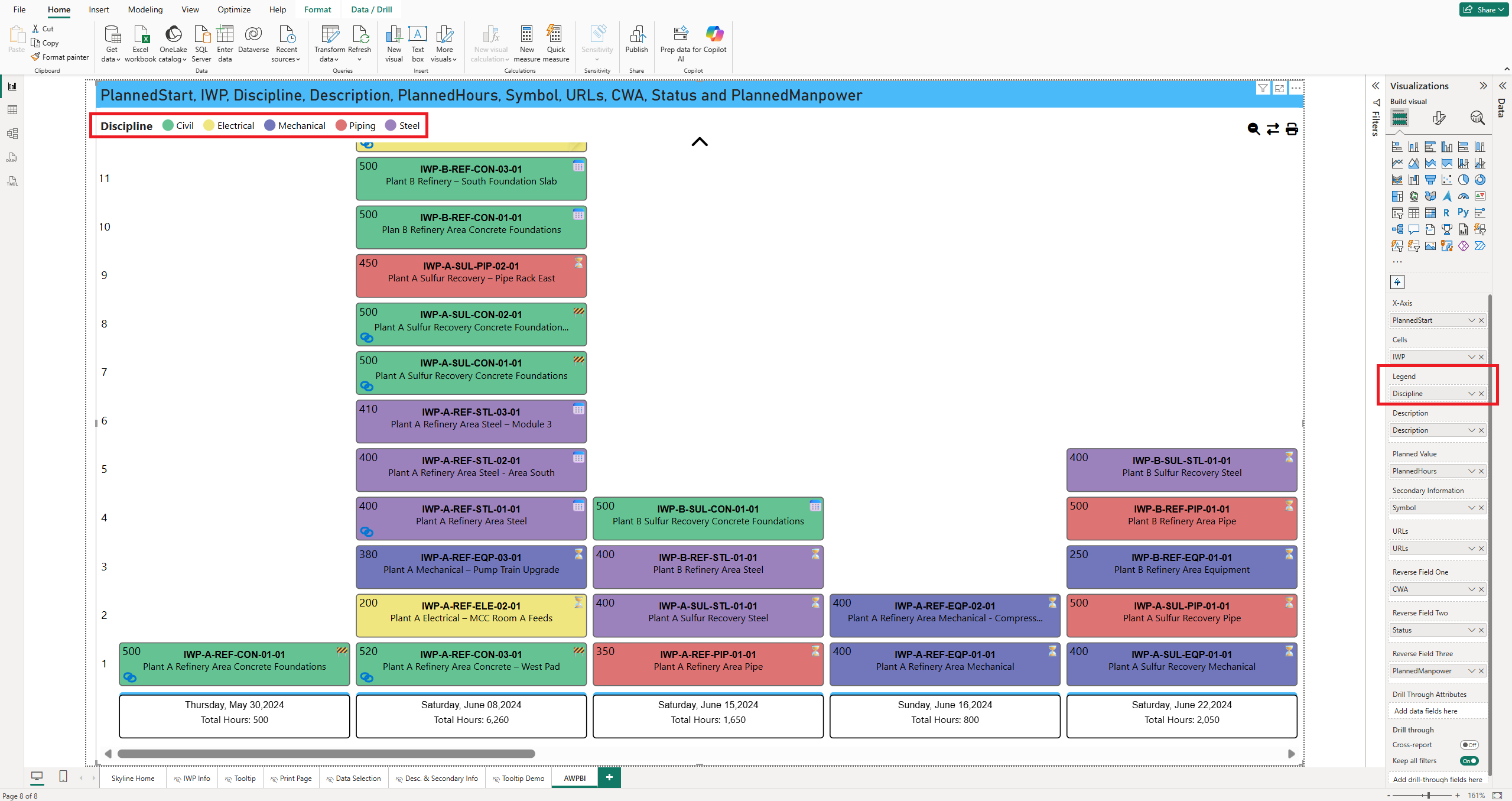Viewport: 1512px width, 801px height.
Task: Open Status field dropdown arrow
Action: (1471, 630)
